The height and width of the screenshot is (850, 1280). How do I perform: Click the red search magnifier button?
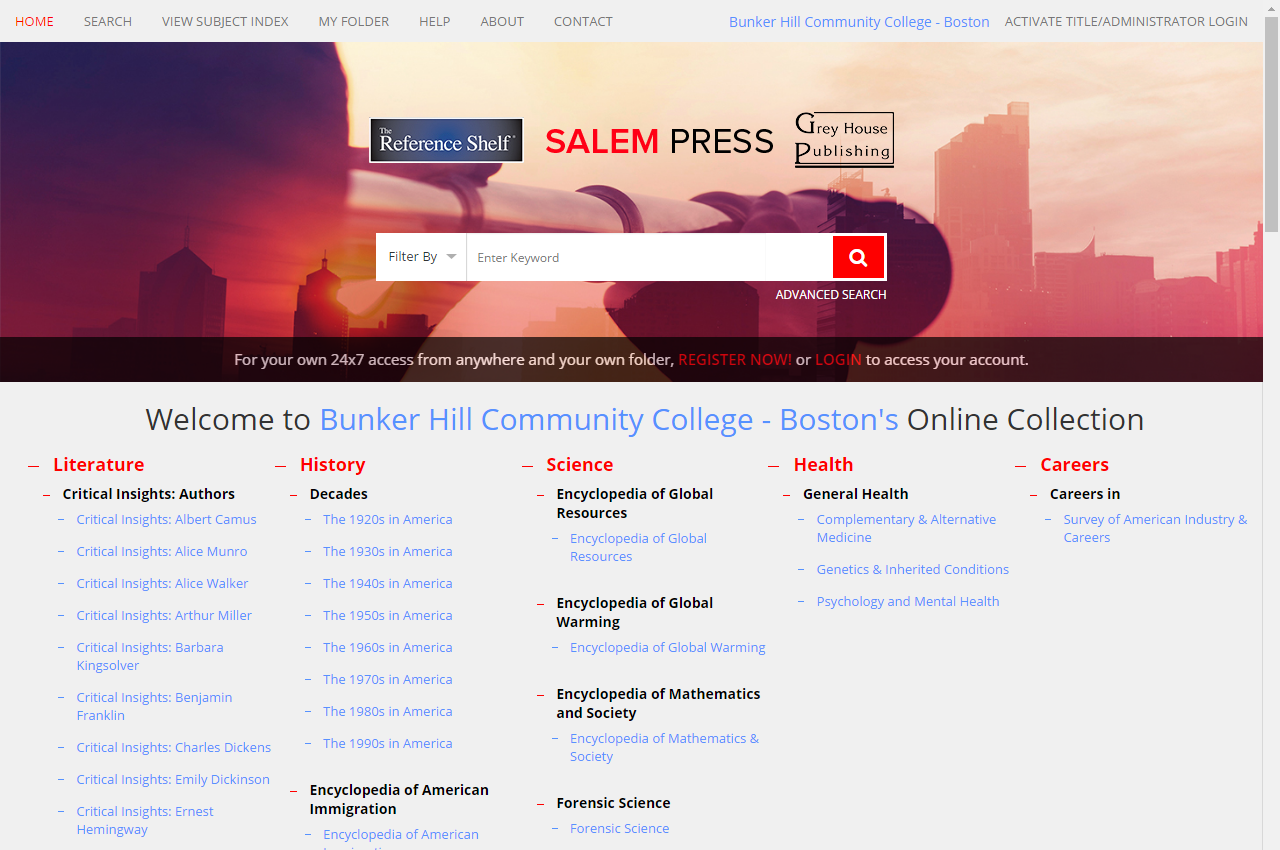(x=858, y=257)
